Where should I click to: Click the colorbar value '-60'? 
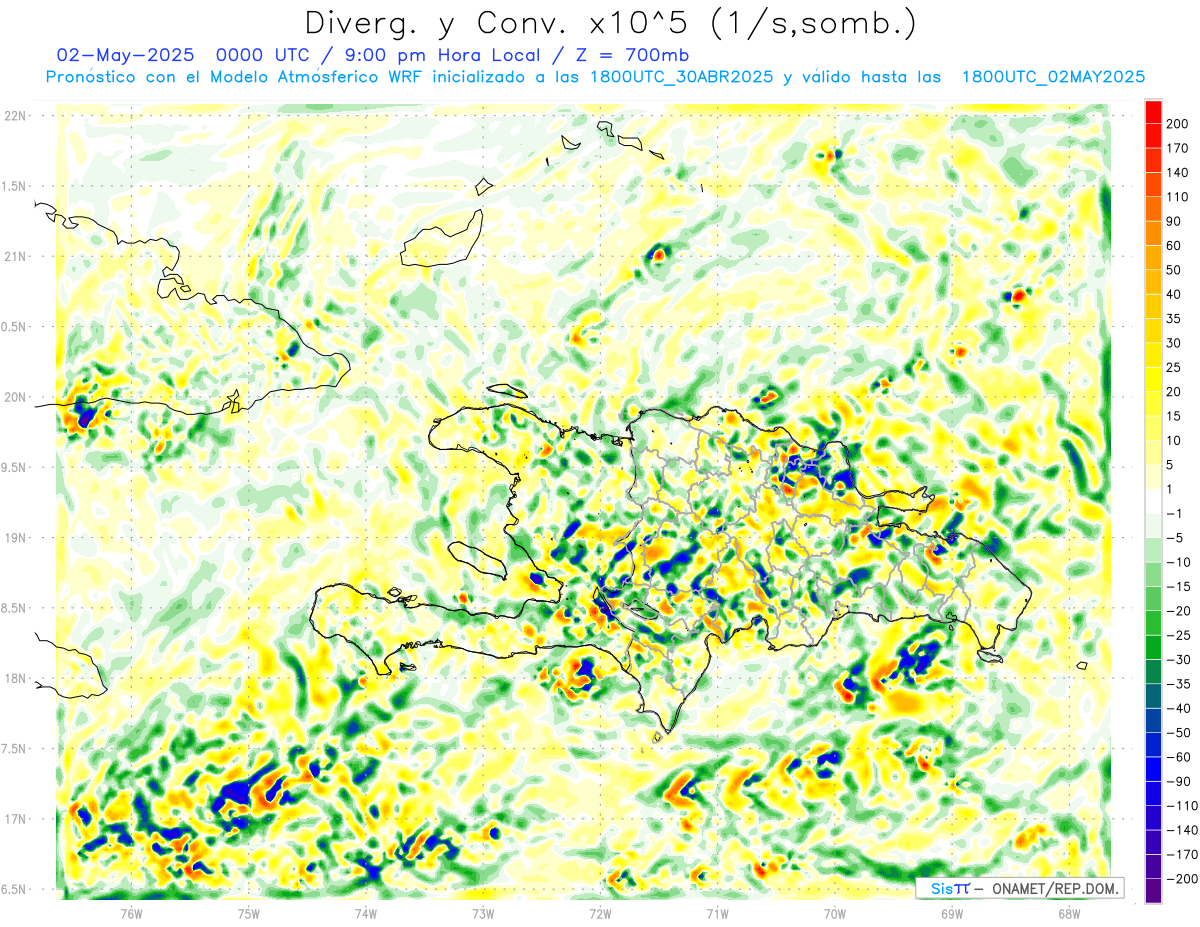coord(1177,756)
